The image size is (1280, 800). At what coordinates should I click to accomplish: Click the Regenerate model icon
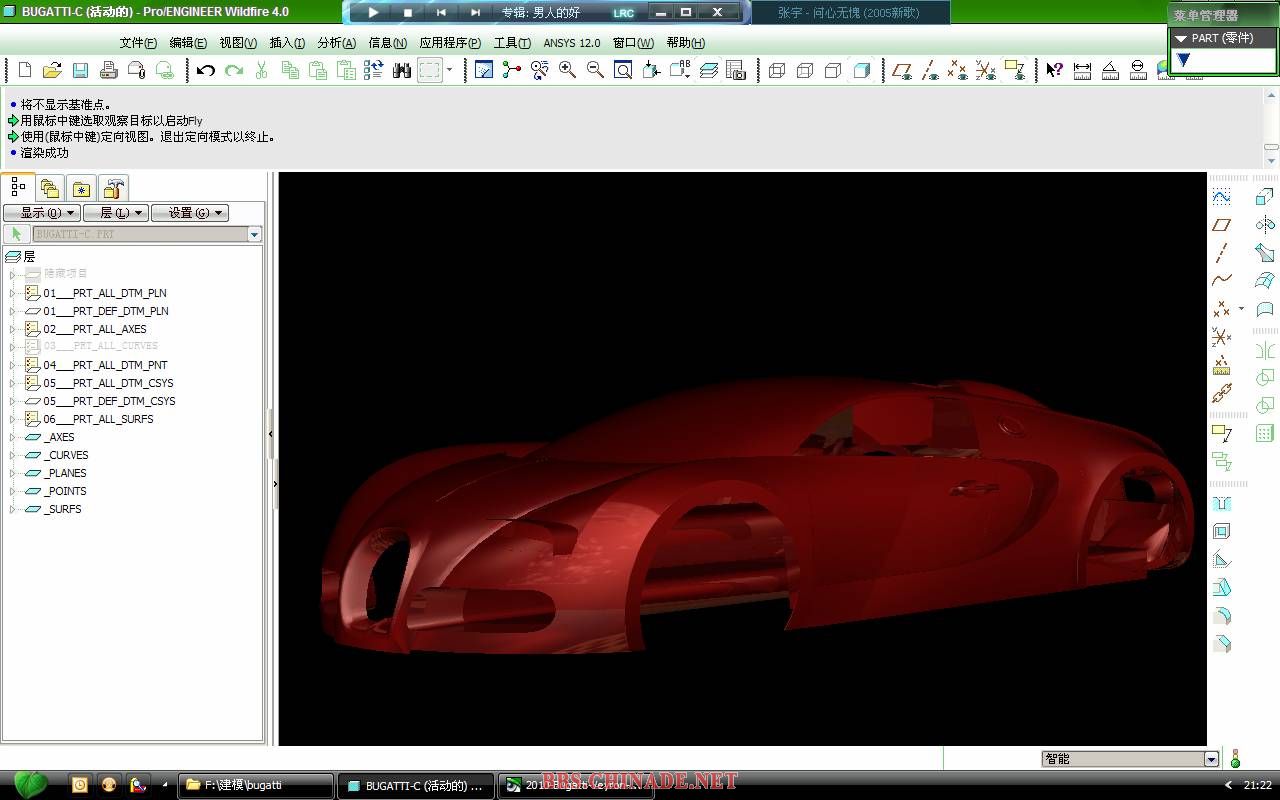tap(374, 70)
